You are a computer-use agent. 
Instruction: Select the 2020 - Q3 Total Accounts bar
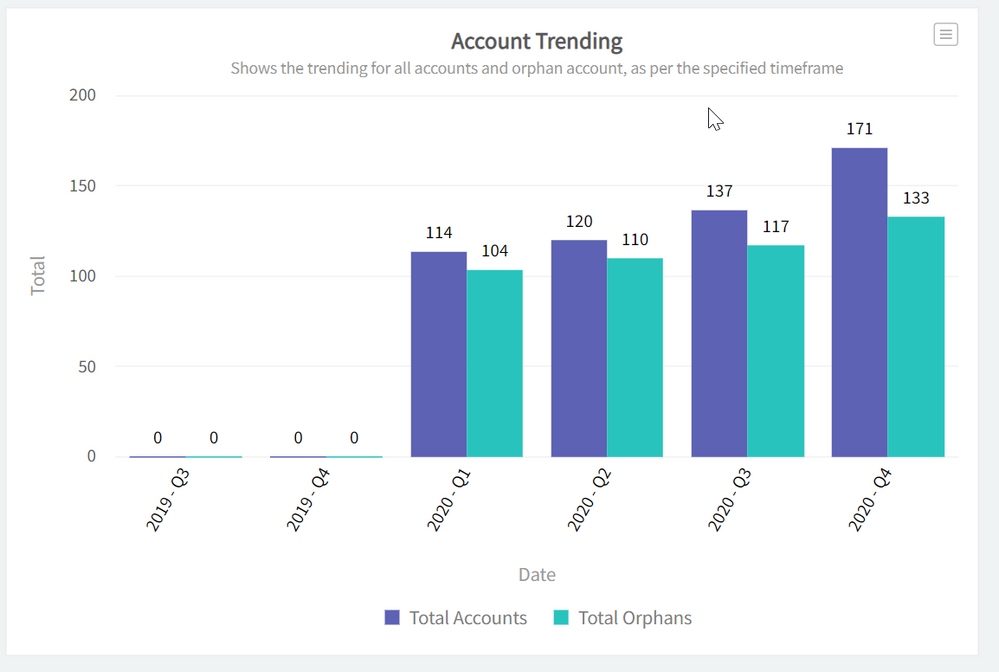tap(719, 333)
